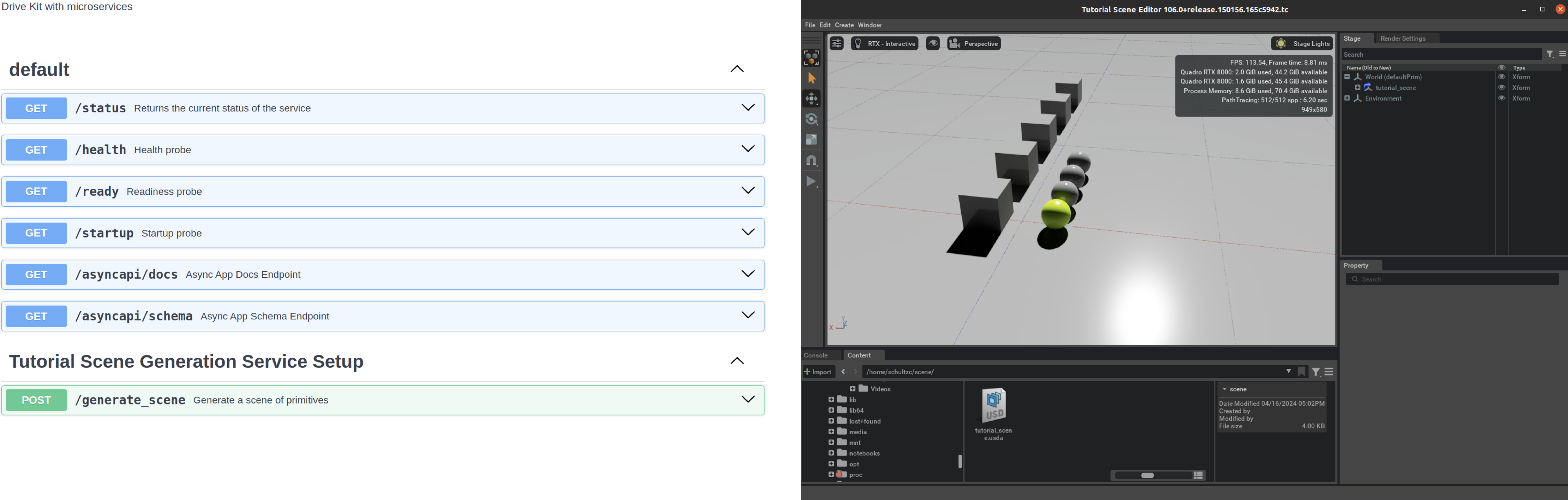Open the Create menu
The image size is (1568, 500).
pyautogui.click(x=844, y=26)
